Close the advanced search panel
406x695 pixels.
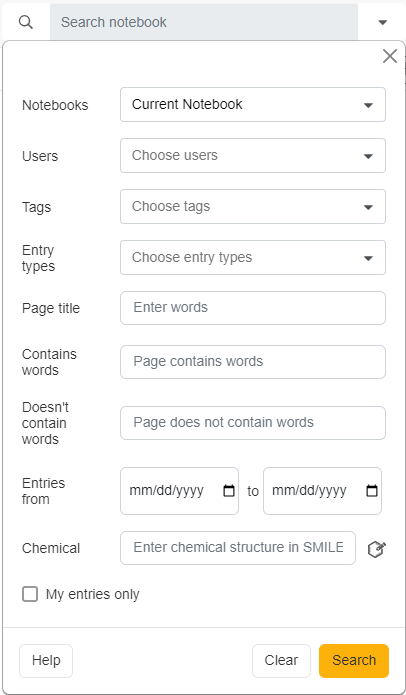(x=390, y=56)
